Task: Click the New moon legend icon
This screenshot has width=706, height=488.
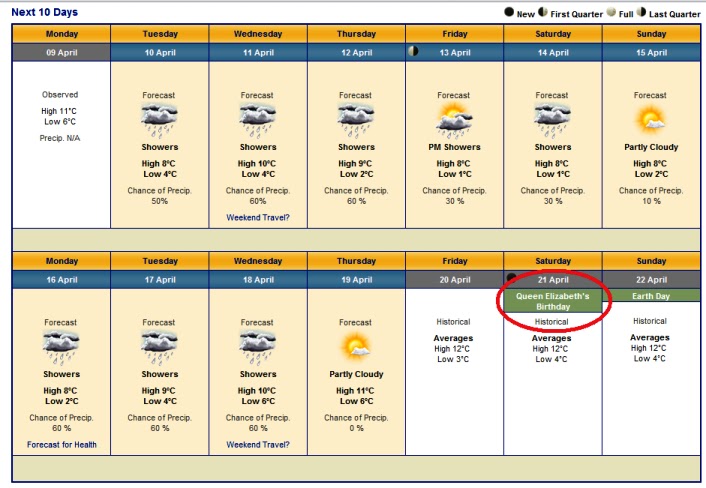Action: point(509,12)
